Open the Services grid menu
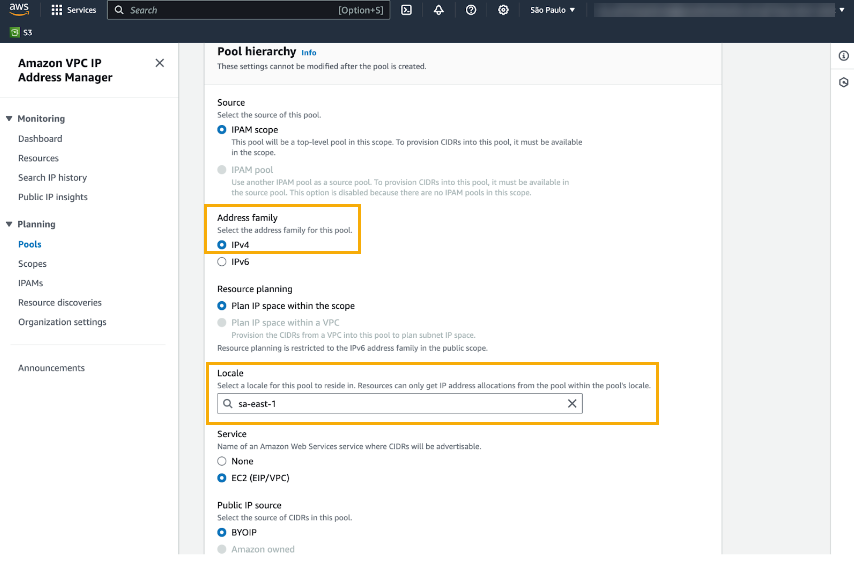This screenshot has height=564, width=854. pyautogui.click(x=74, y=10)
